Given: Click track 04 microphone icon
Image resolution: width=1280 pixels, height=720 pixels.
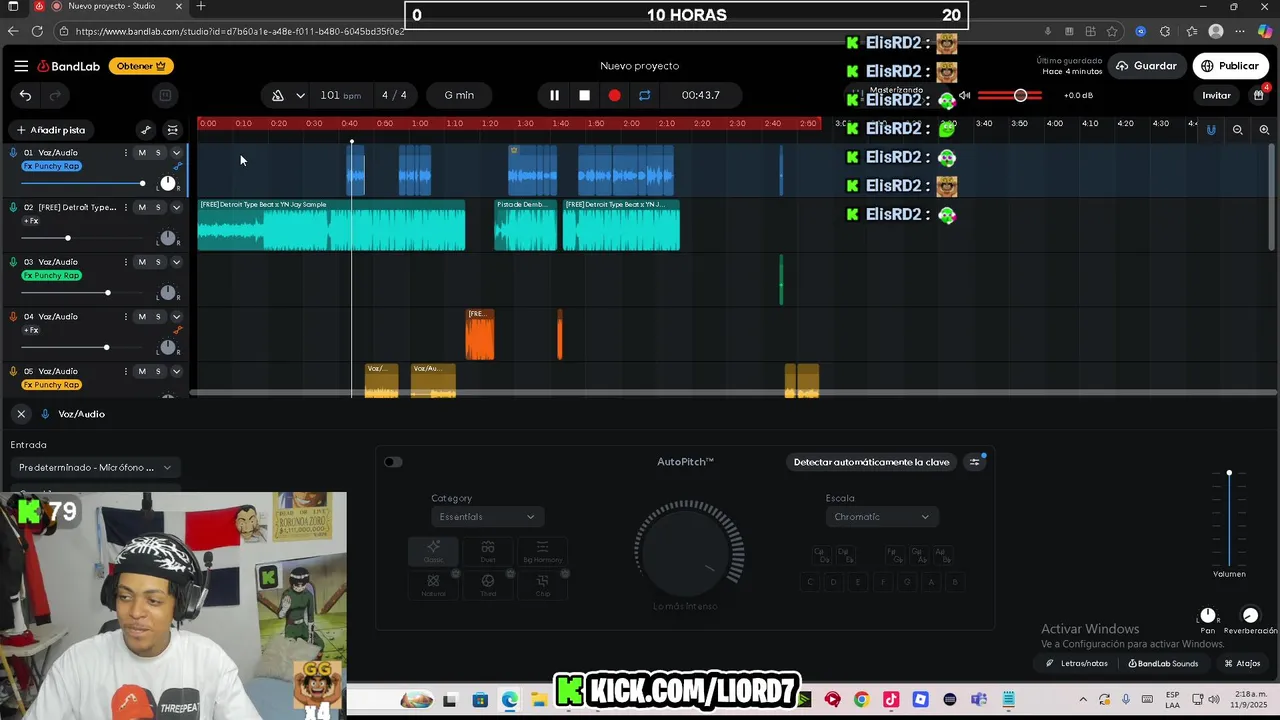Looking at the screenshot, I should 13,317.
